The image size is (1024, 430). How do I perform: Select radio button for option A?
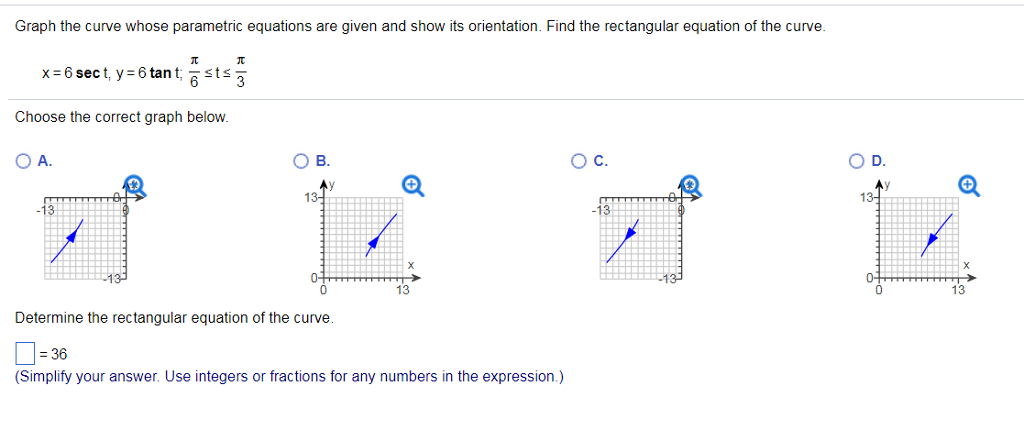[x=24, y=161]
